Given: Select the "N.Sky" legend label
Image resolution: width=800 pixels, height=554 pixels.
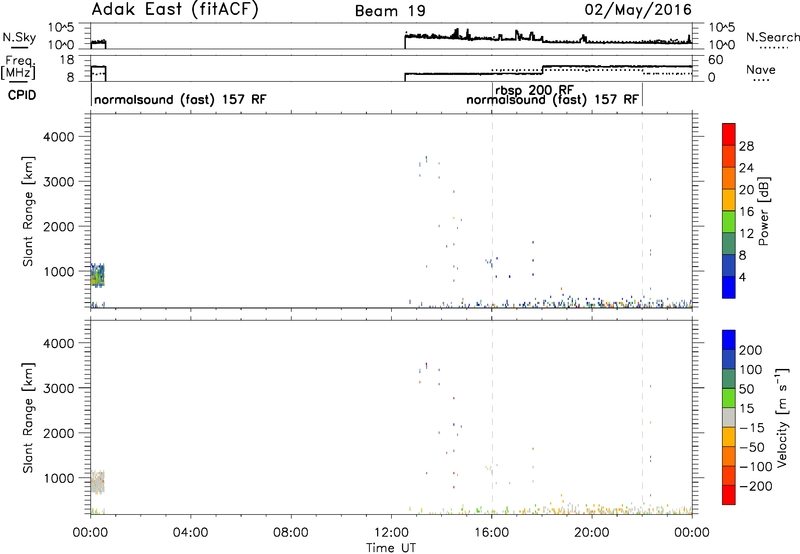Looking at the screenshot, I should (x=19, y=38).
